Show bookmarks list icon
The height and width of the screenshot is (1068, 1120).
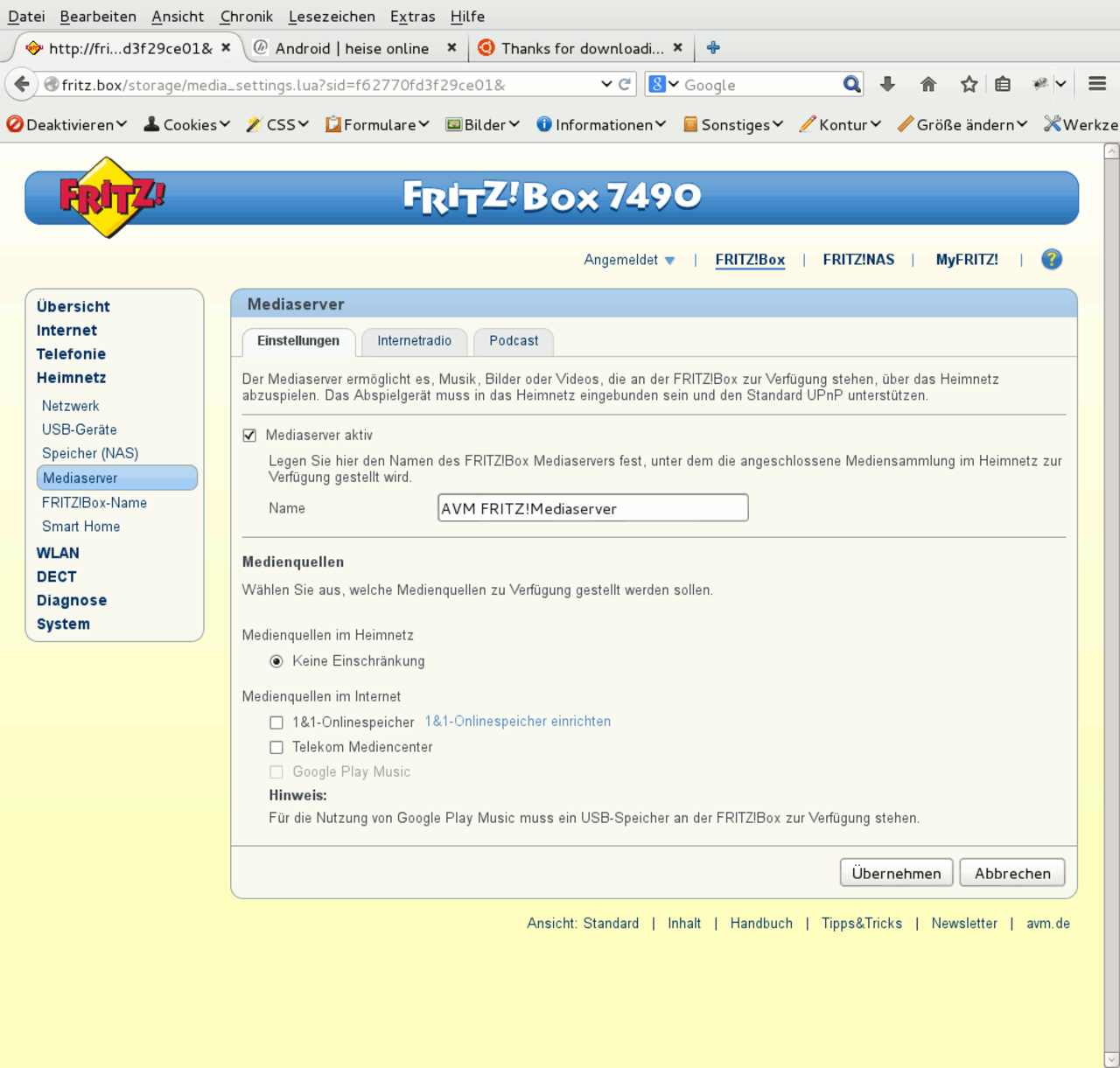coord(1003,84)
